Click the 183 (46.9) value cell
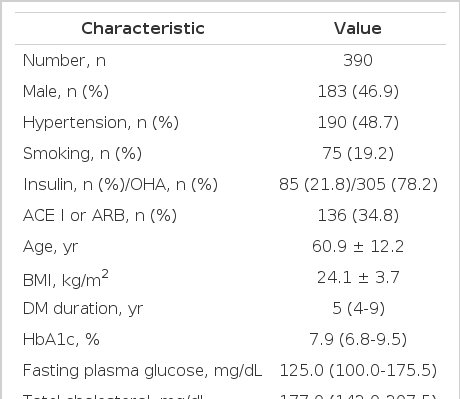 [358, 92]
